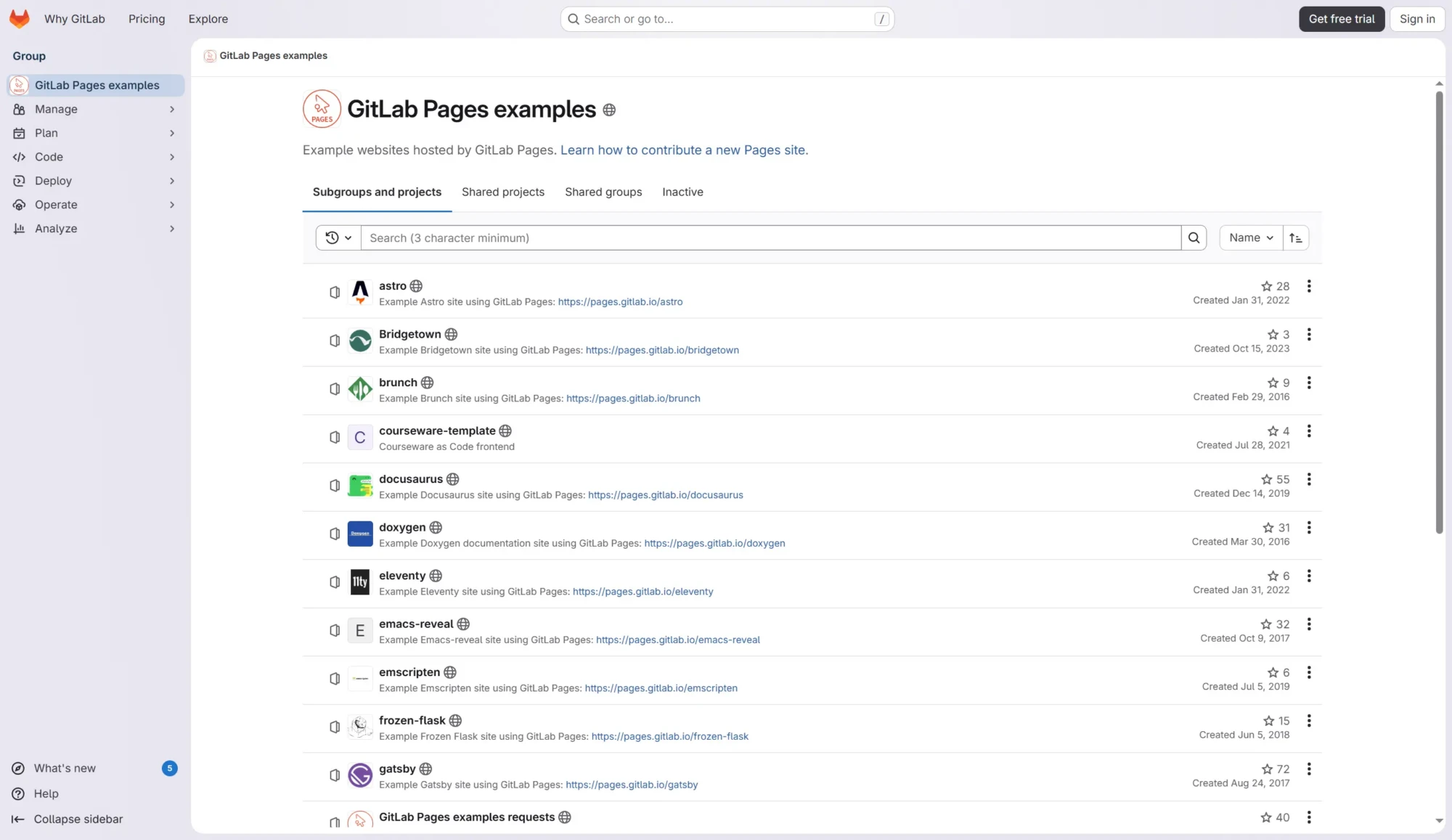
Task: Click the Help icon in sidebar
Action: click(18, 794)
